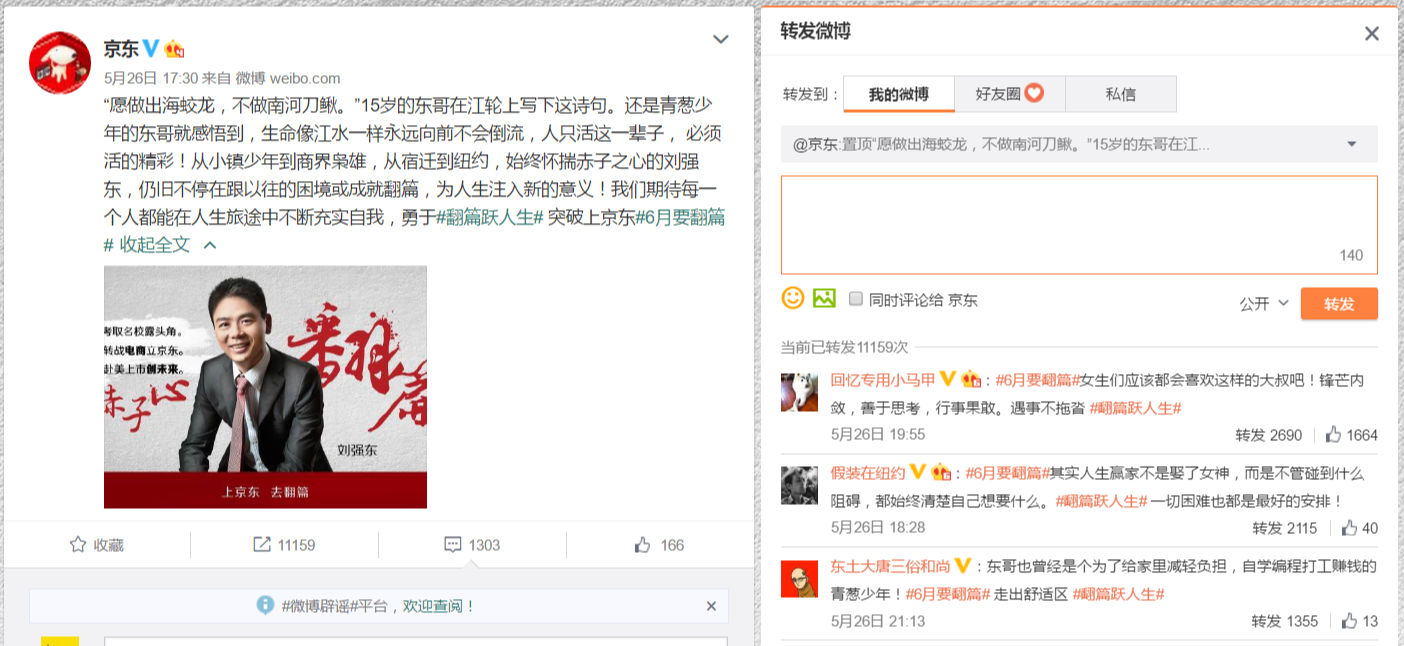
Task: Like the post with thumbs-up 166
Action: (x=643, y=545)
